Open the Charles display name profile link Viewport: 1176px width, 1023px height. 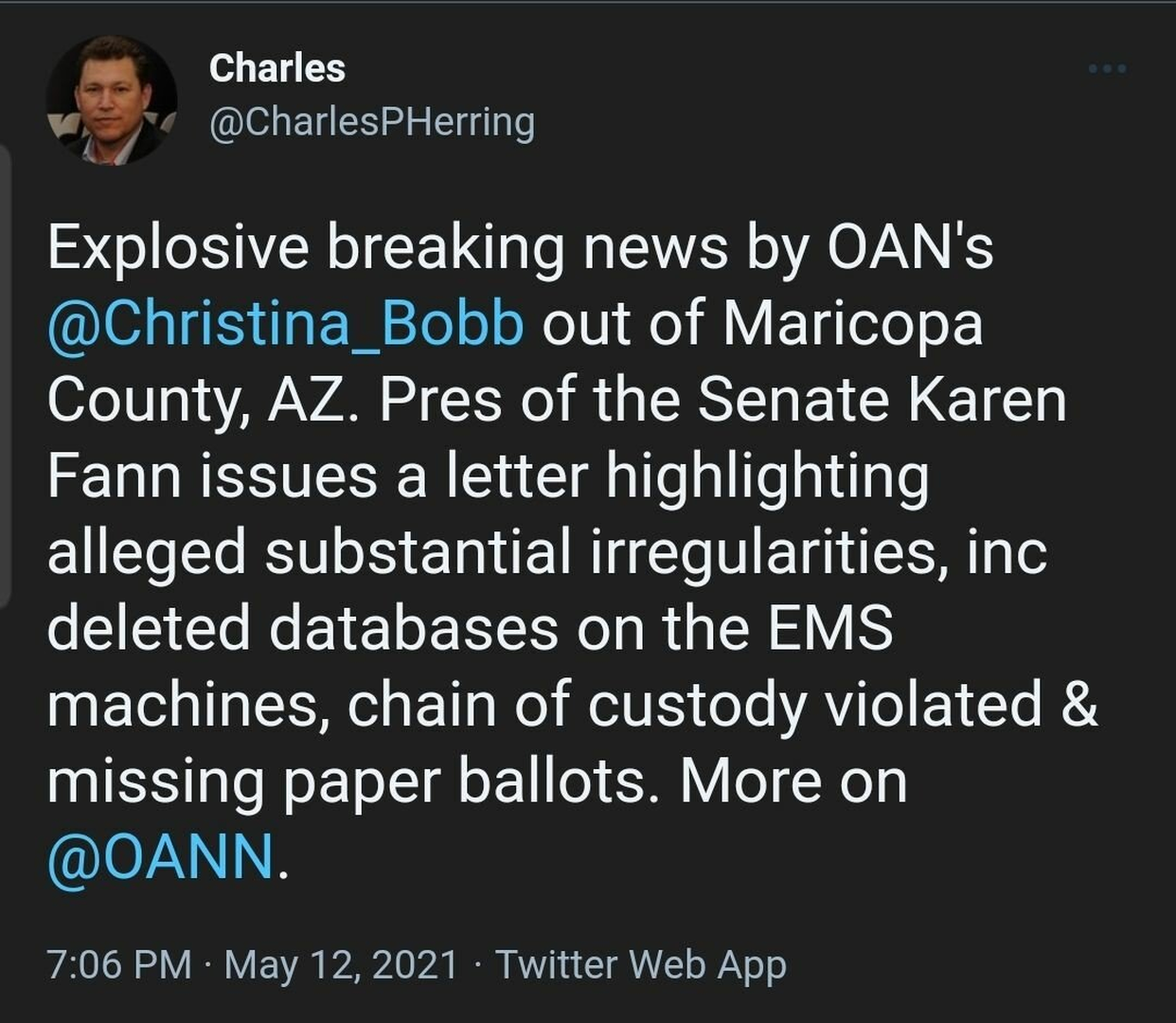click(x=276, y=68)
